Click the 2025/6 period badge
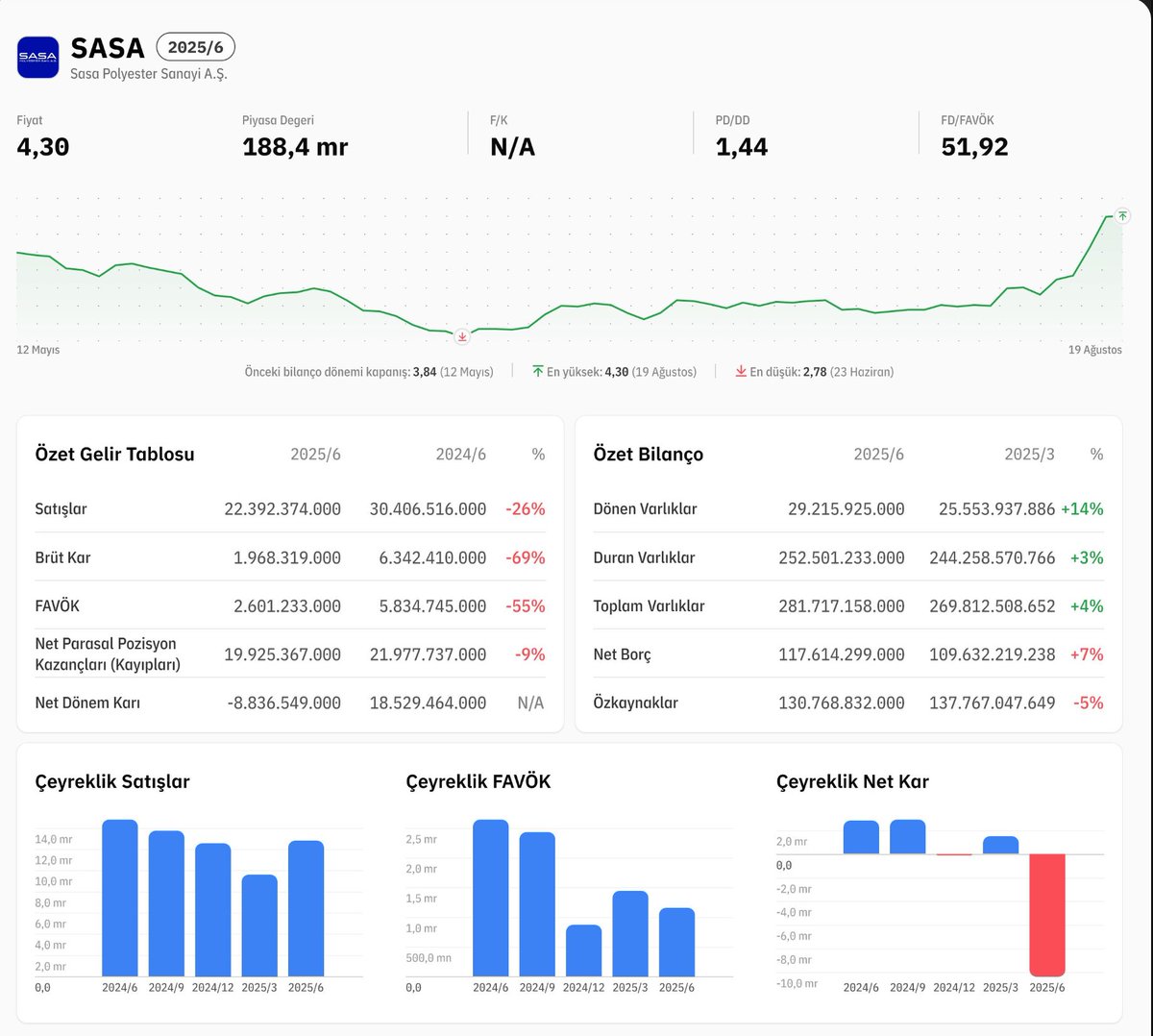Viewport: 1153px width, 1036px height. click(x=196, y=47)
